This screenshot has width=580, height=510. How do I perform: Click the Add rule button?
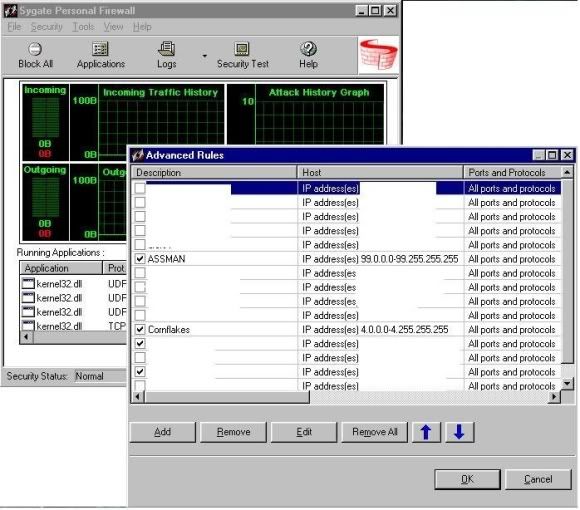tap(163, 432)
